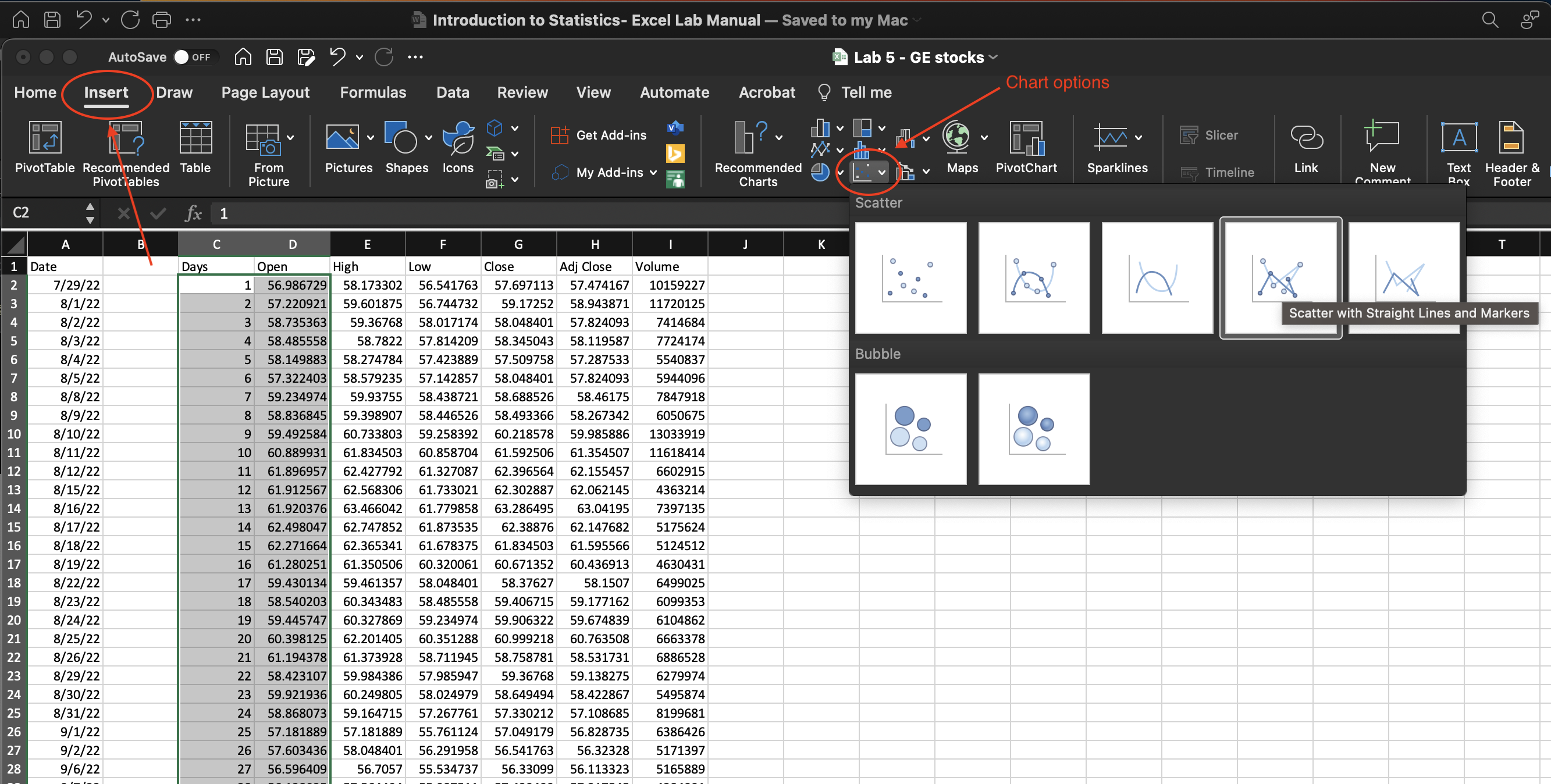
Task: Expand the Lab 5 - GE stocks title menu
Action: point(993,57)
